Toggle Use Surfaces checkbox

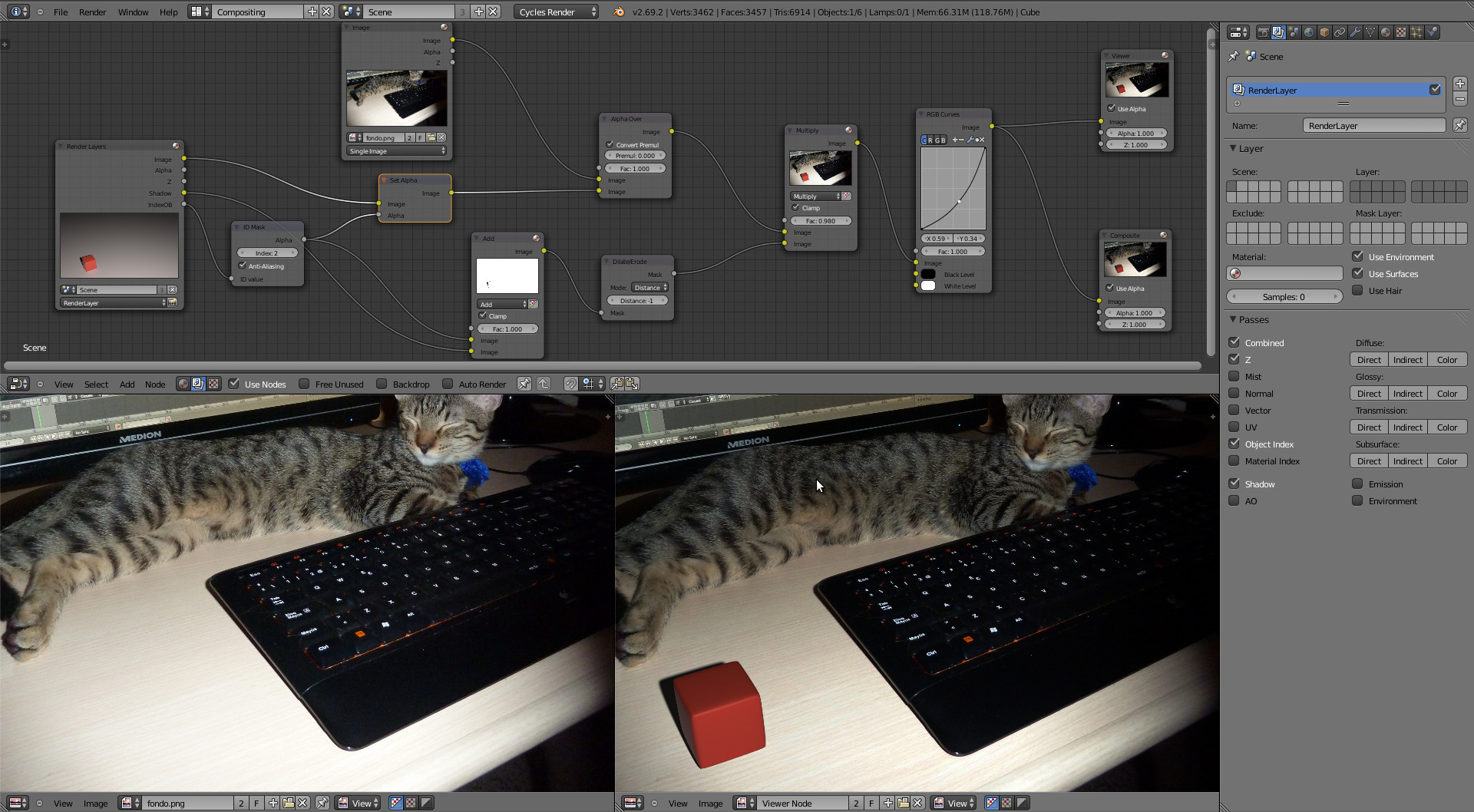[1357, 273]
